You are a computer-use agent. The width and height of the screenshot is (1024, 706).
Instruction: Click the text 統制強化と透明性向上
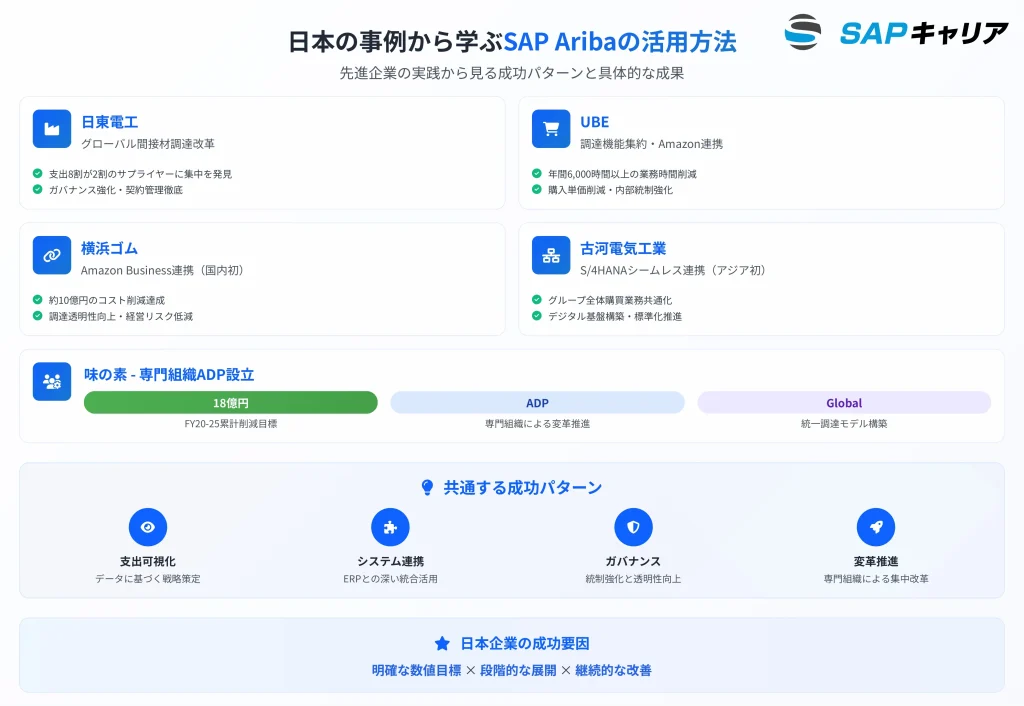point(633,579)
